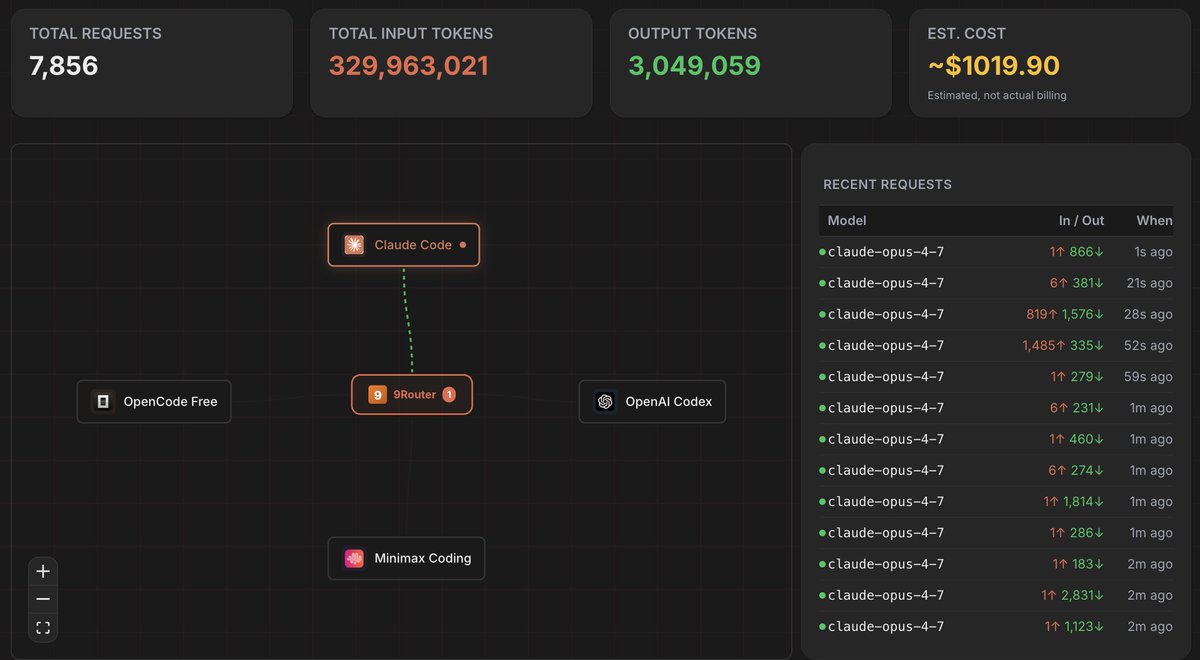Click the 'Estimated, not actual billing' note
This screenshot has width=1200, height=660.
[997, 96]
